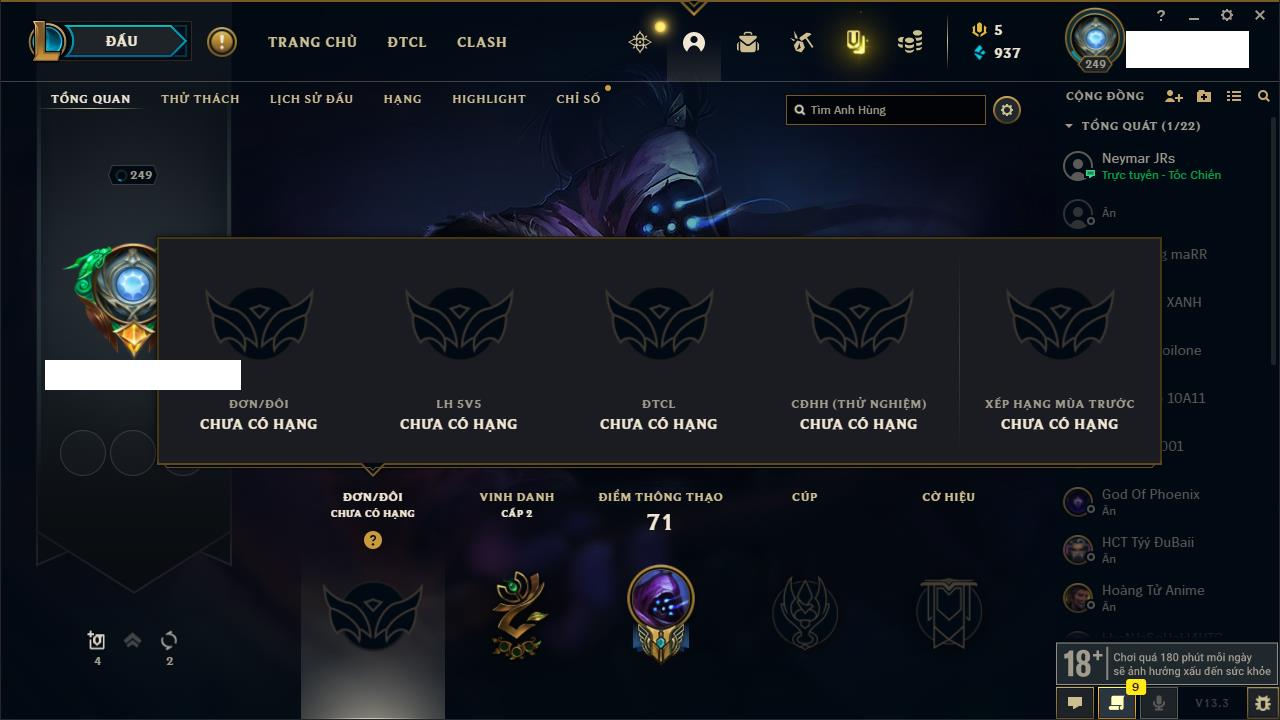Open the bug report icon

(x=1262, y=703)
